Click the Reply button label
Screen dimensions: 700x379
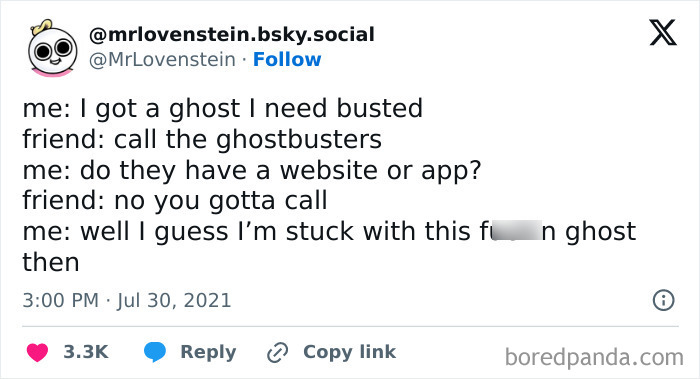pos(208,352)
